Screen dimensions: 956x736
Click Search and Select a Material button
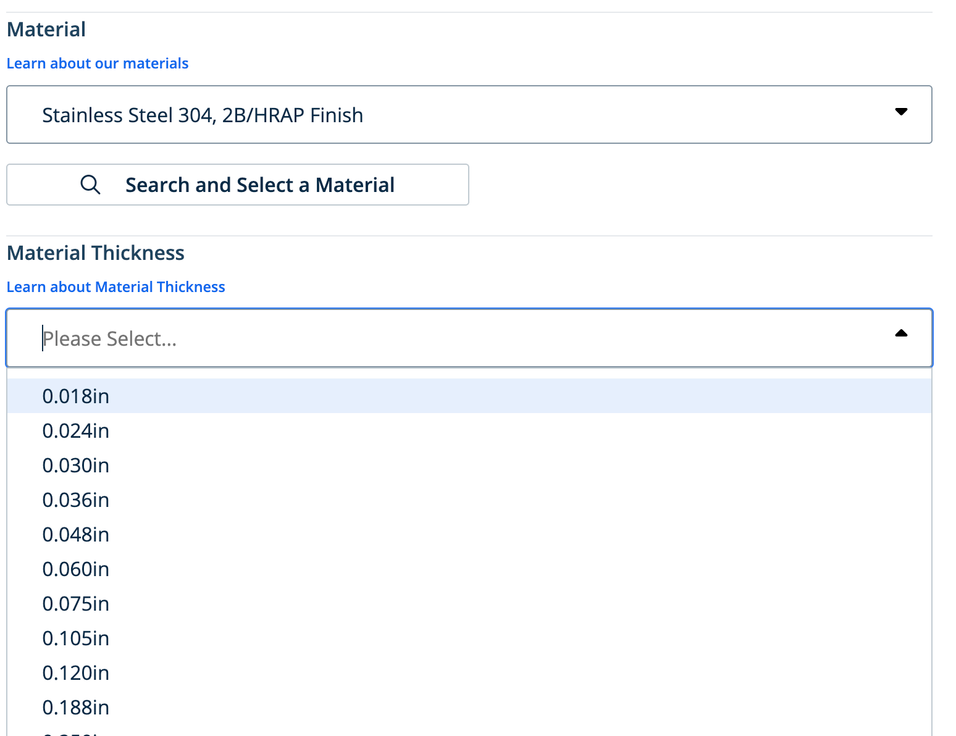(238, 185)
